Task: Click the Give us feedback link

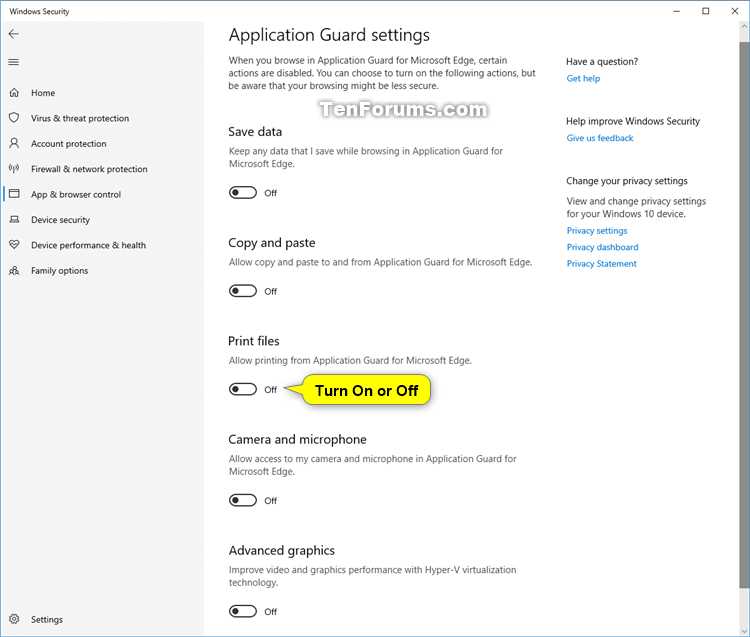Action: coord(600,138)
